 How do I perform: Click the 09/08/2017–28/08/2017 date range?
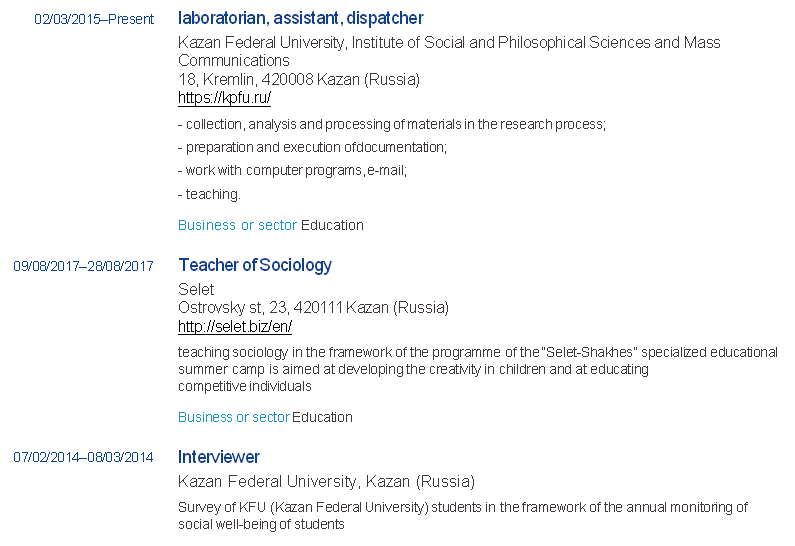point(83,266)
